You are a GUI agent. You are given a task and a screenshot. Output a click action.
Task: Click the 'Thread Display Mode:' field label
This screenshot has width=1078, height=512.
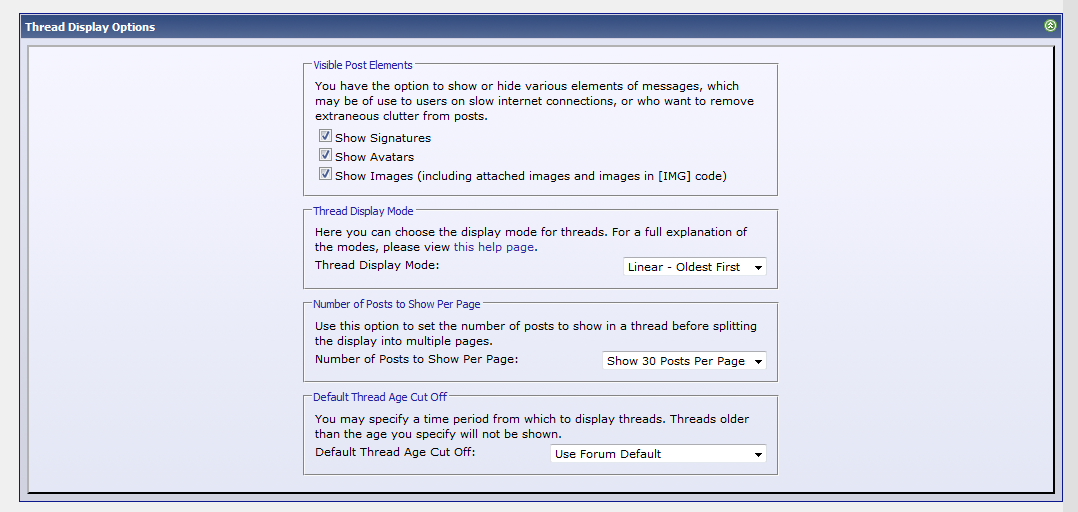tap(377, 265)
